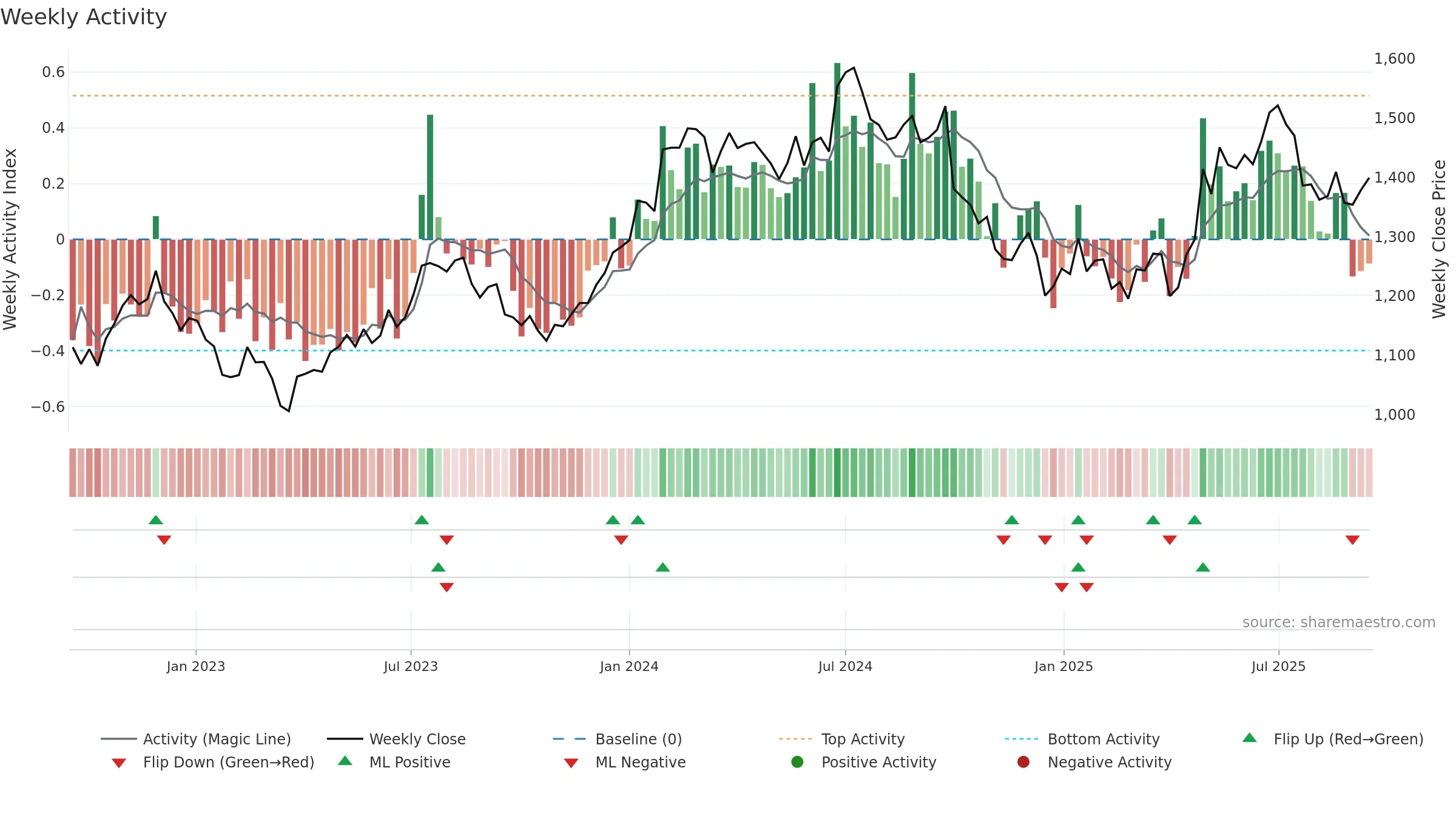Toggle the Bottom Activity legend entry
Viewport: 1456px width, 819px height.
(1082, 739)
